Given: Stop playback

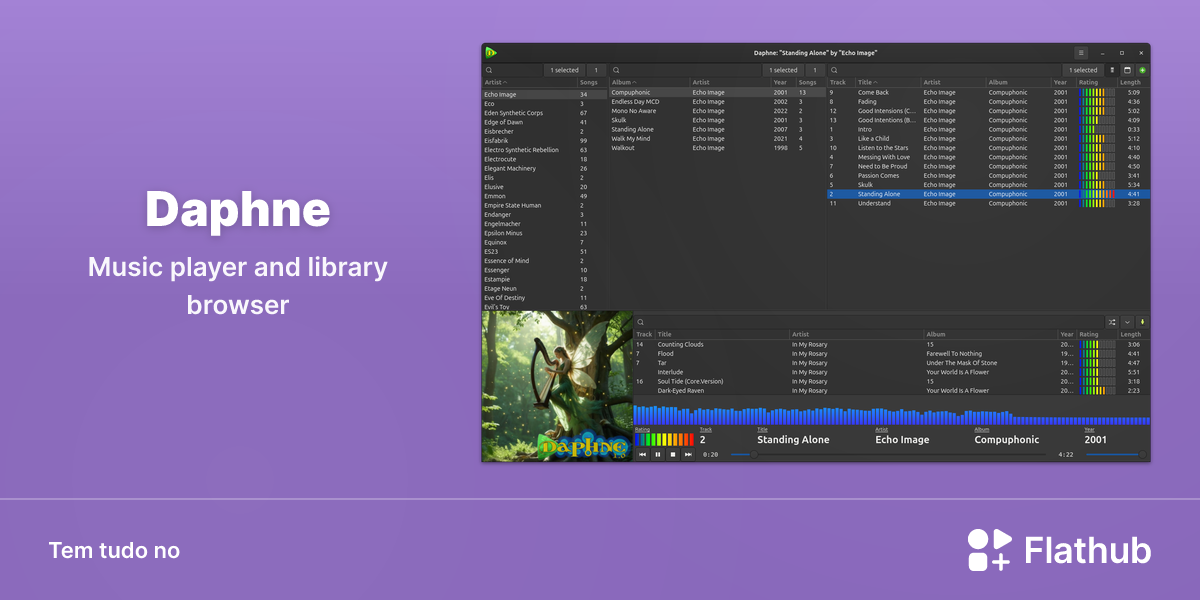Looking at the screenshot, I should click(673, 454).
